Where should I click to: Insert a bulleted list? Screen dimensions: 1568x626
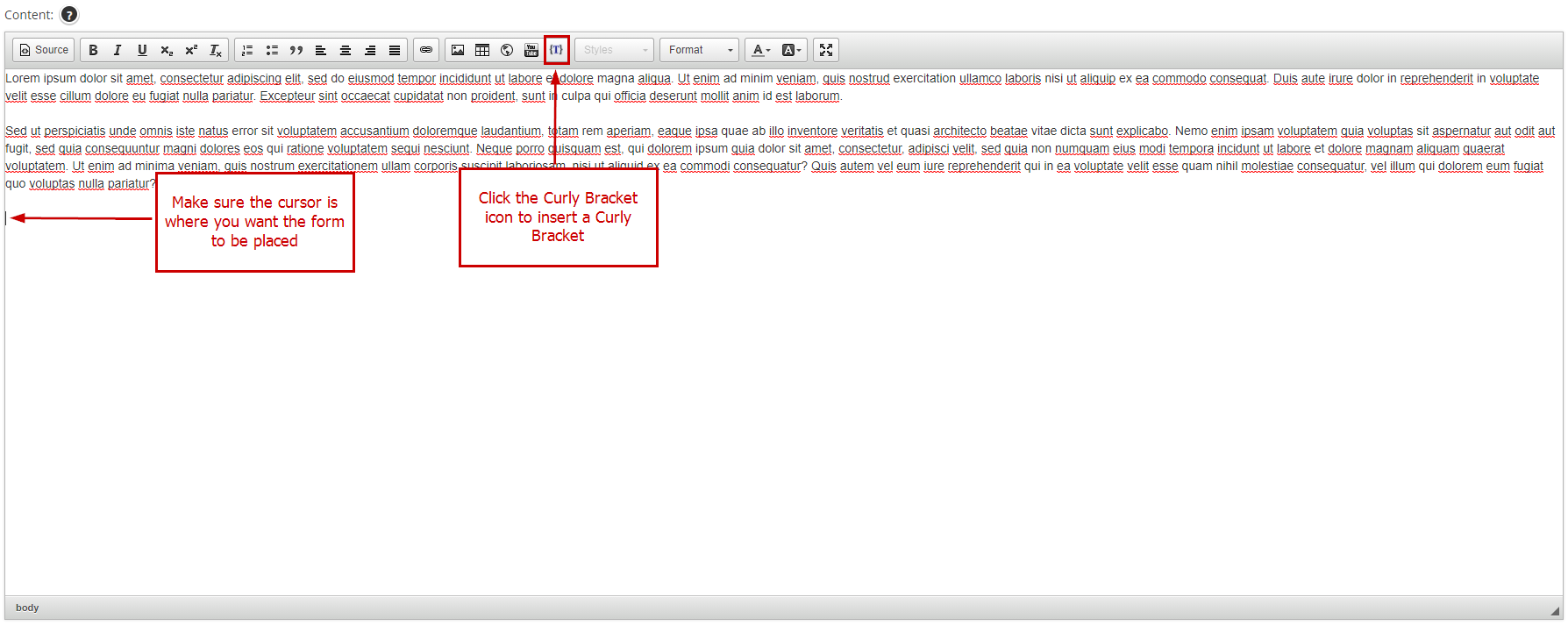click(272, 50)
